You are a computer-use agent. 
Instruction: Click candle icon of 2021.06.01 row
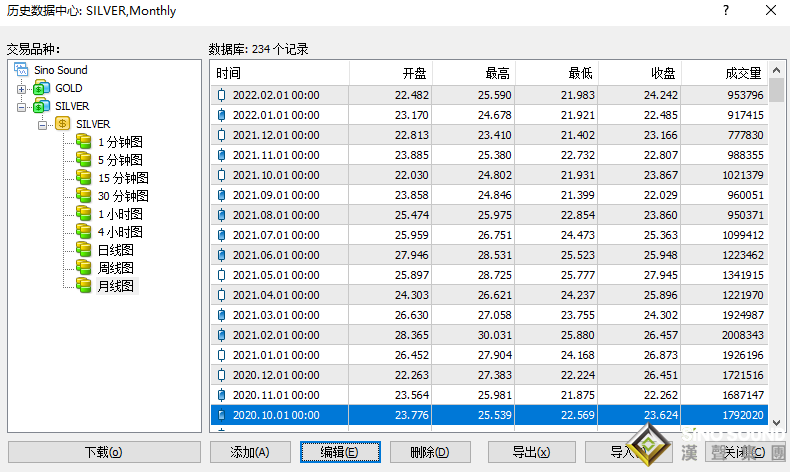click(x=221, y=255)
